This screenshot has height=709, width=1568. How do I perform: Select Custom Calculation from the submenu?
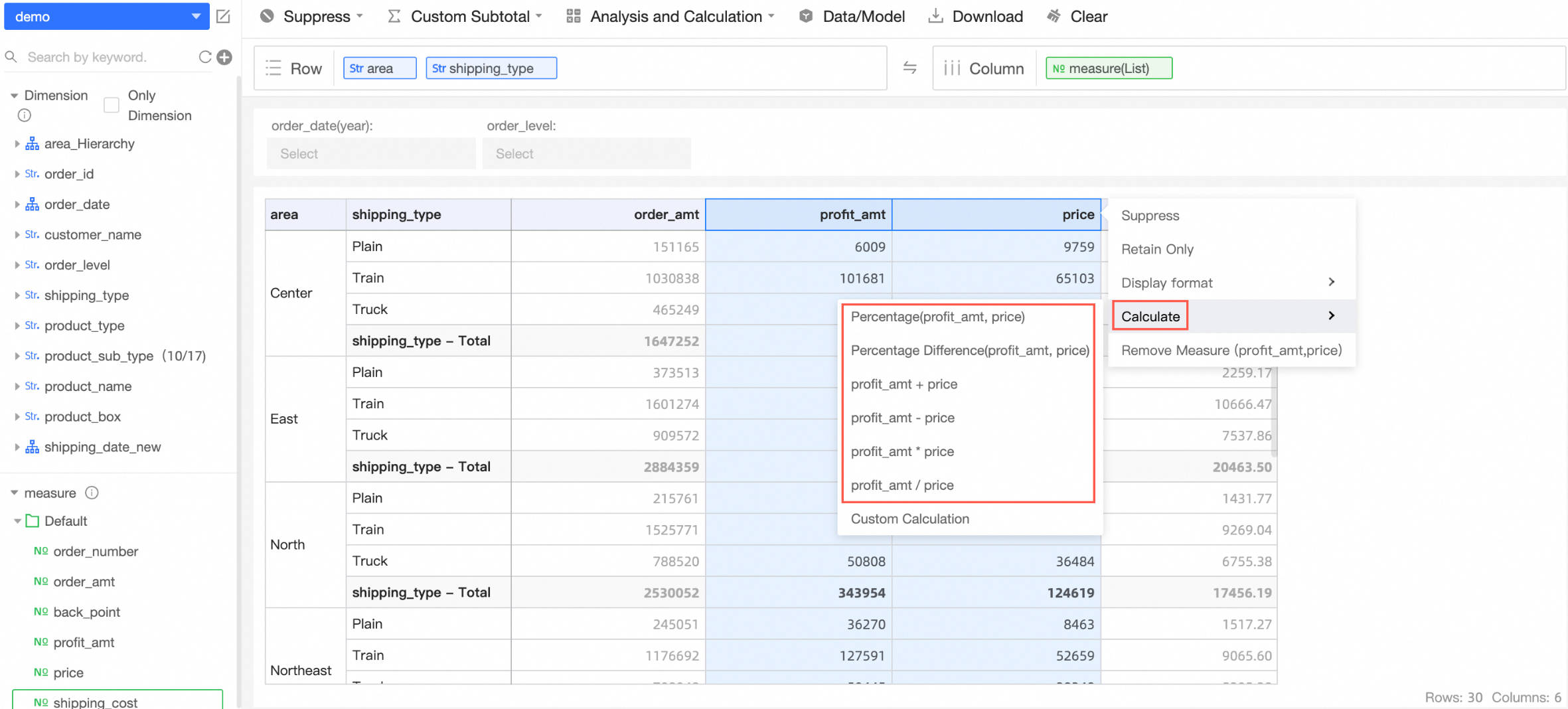909,519
